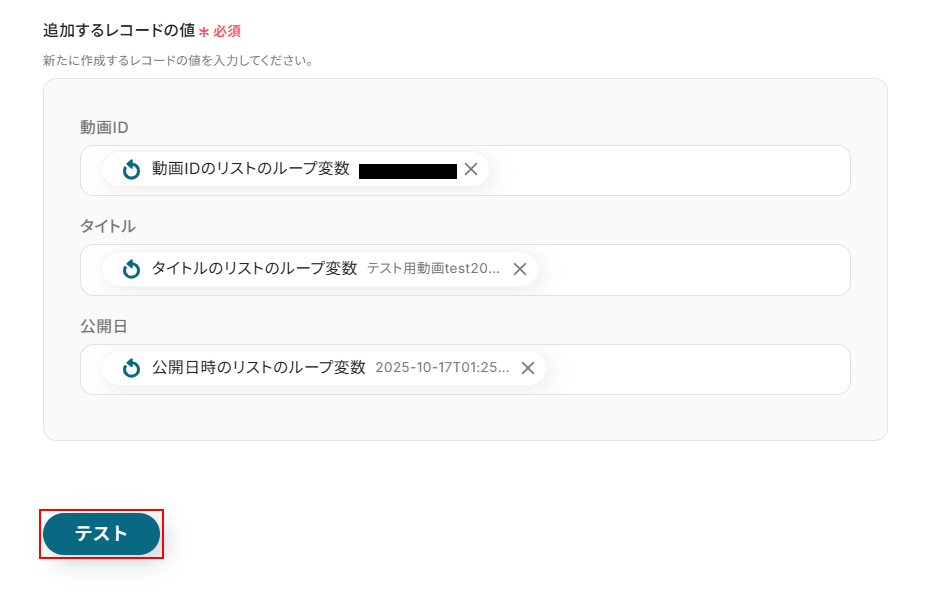The image size is (926, 594).
Task: Click the テスト用動画test20... preview value
Action: [x=433, y=269]
